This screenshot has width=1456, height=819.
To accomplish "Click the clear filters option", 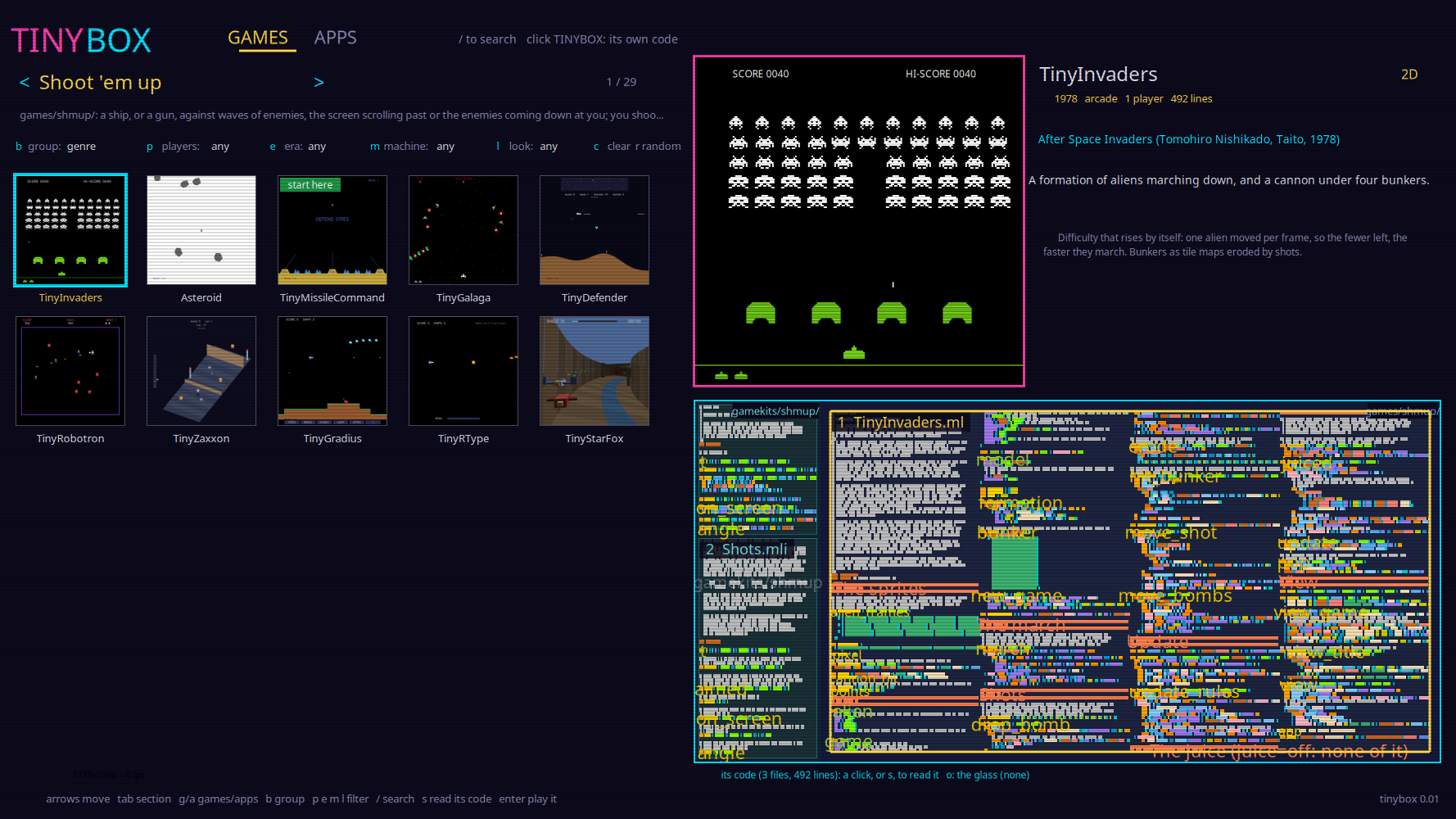I will [x=612, y=147].
